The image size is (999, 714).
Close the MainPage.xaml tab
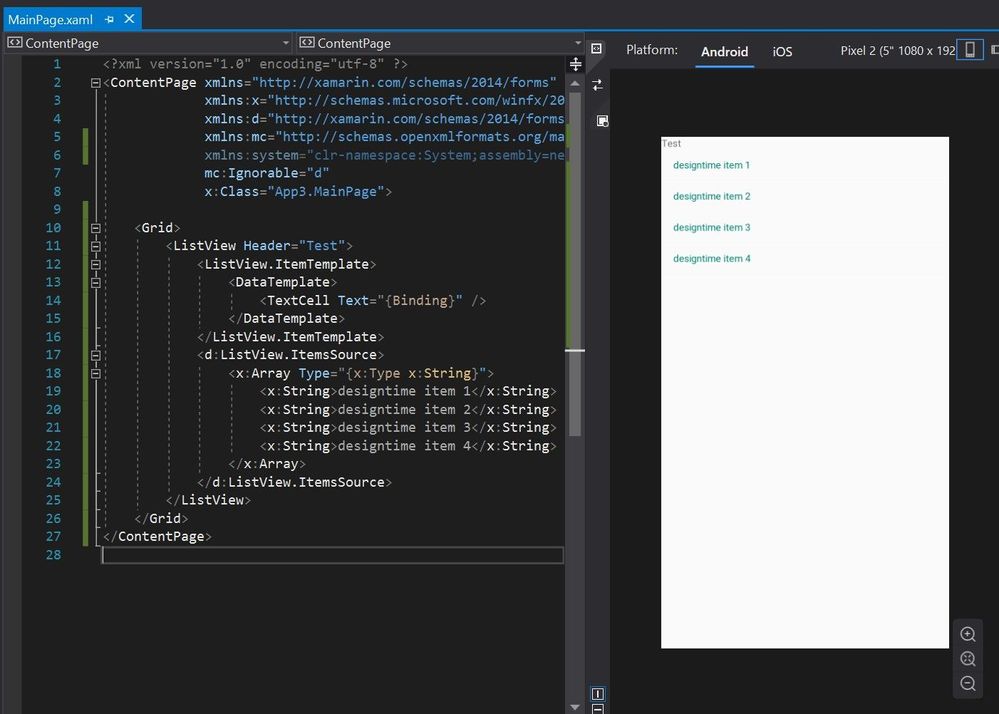pos(130,19)
